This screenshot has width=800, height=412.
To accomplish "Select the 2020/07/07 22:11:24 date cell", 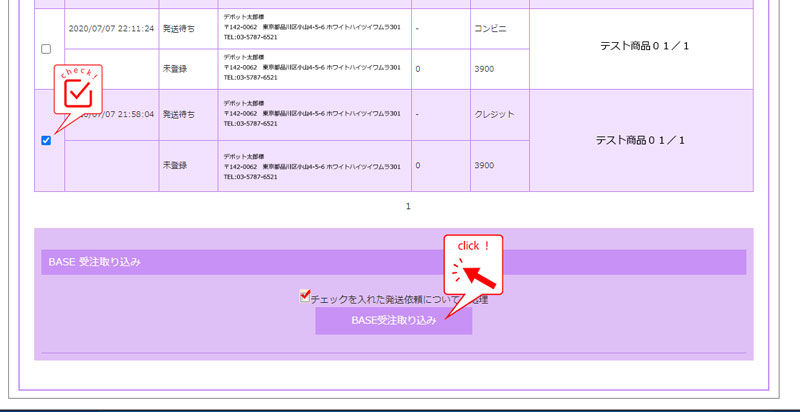I will 111,28.
